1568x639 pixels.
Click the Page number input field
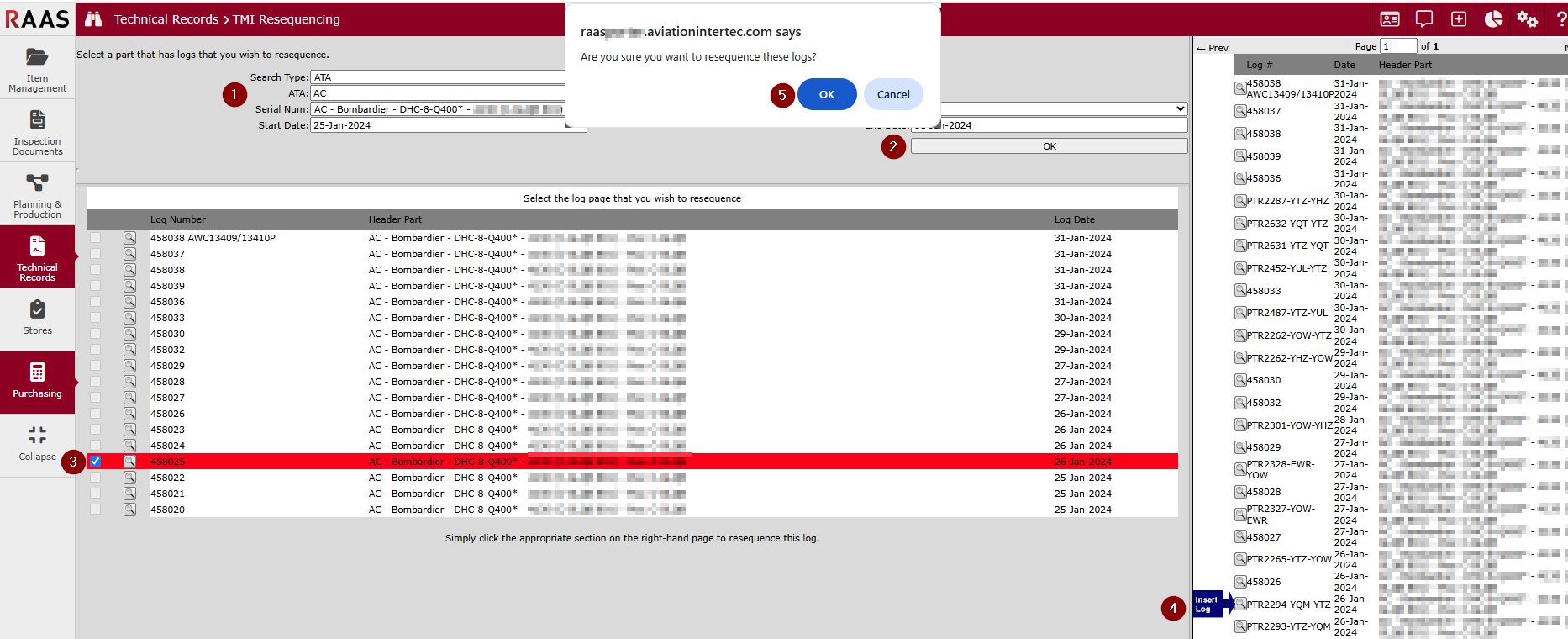click(1398, 46)
